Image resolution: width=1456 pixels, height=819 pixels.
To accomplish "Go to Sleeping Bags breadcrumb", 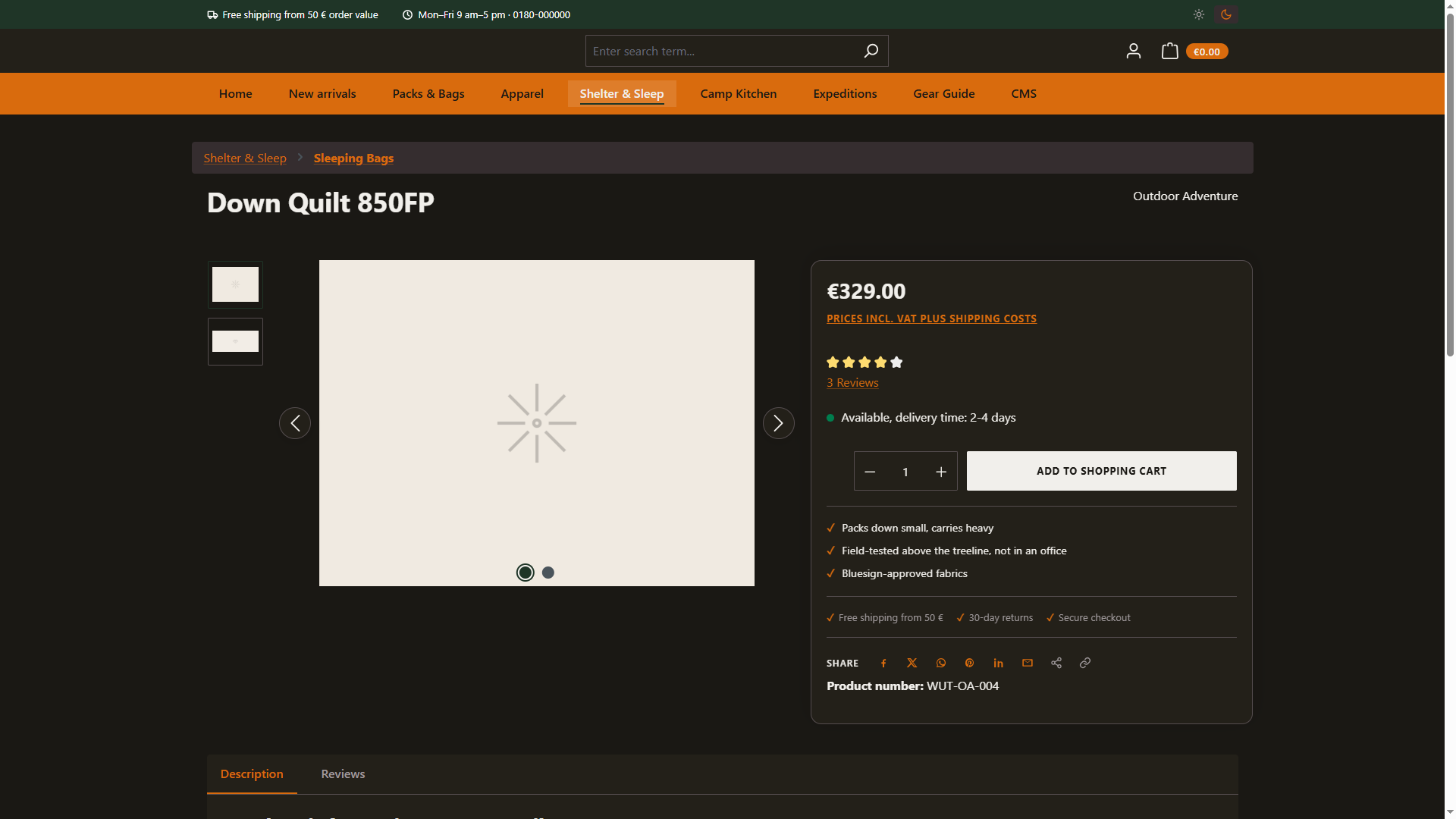I will pos(353,158).
